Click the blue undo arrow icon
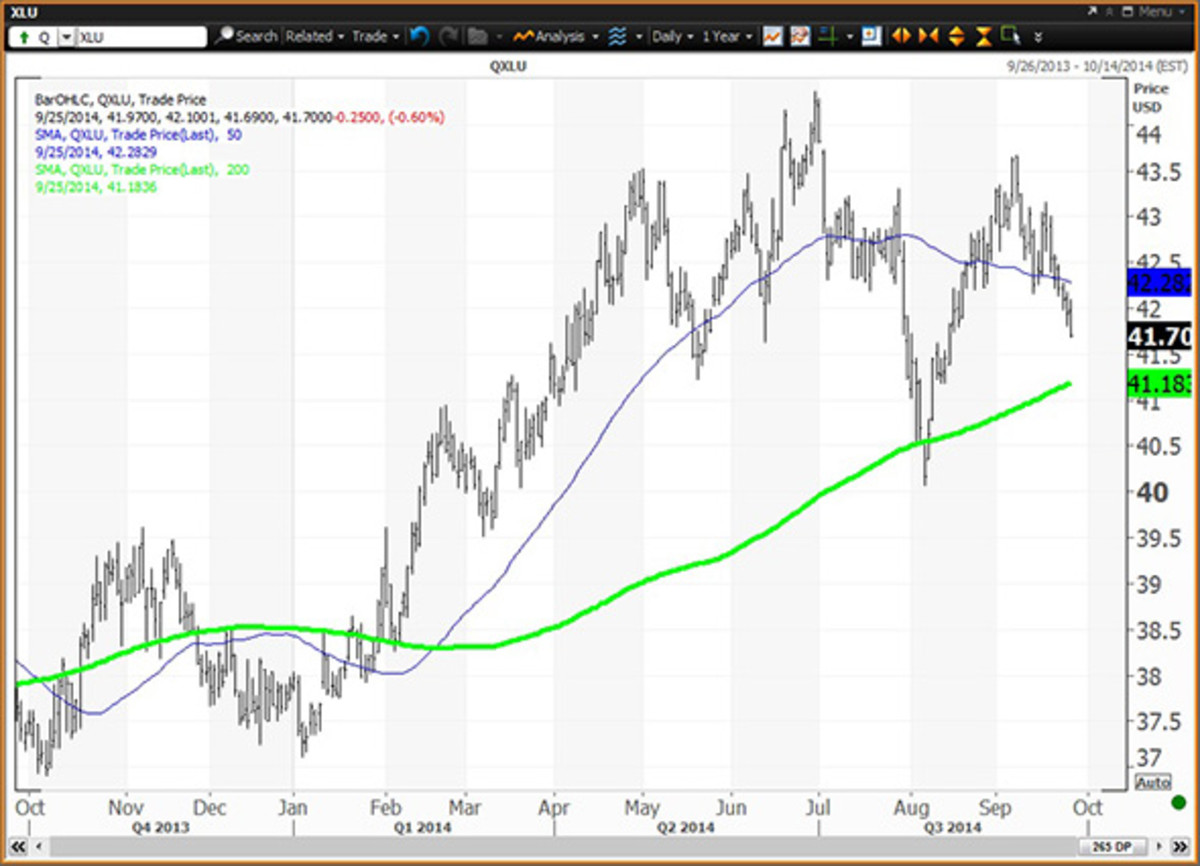 pyautogui.click(x=419, y=36)
